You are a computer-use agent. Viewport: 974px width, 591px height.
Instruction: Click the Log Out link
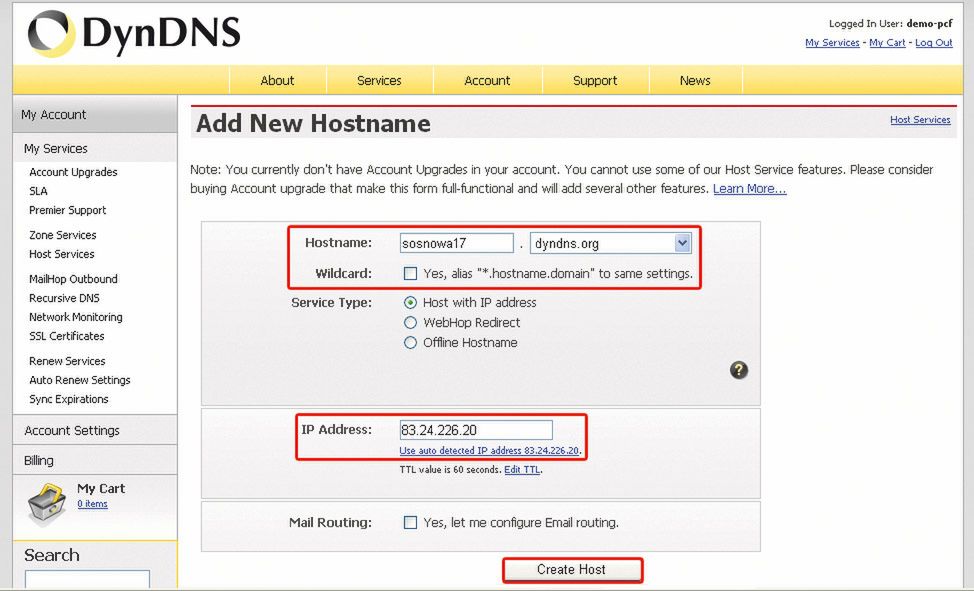[x=934, y=43]
